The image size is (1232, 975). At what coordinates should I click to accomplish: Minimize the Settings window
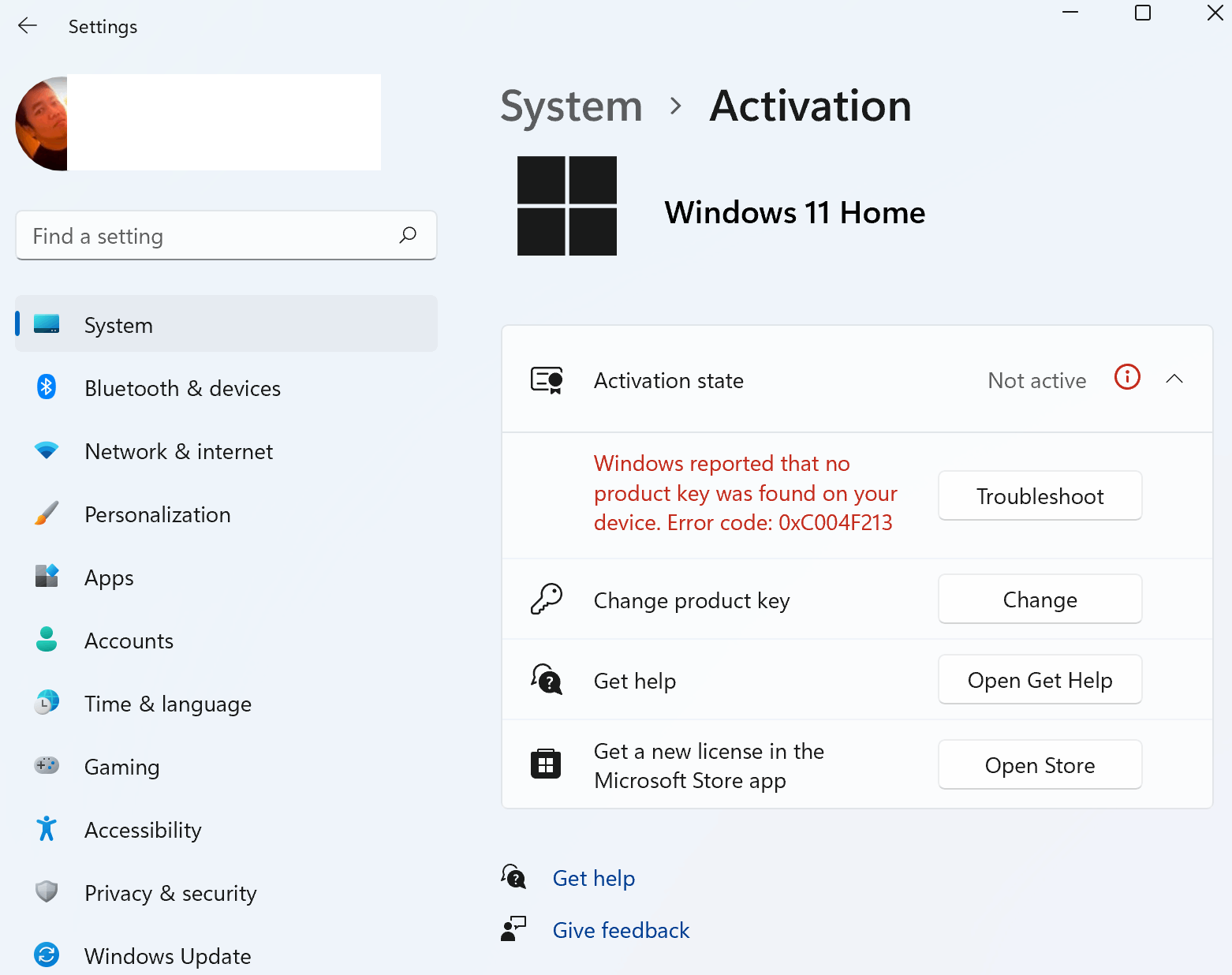click(x=1070, y=13)
